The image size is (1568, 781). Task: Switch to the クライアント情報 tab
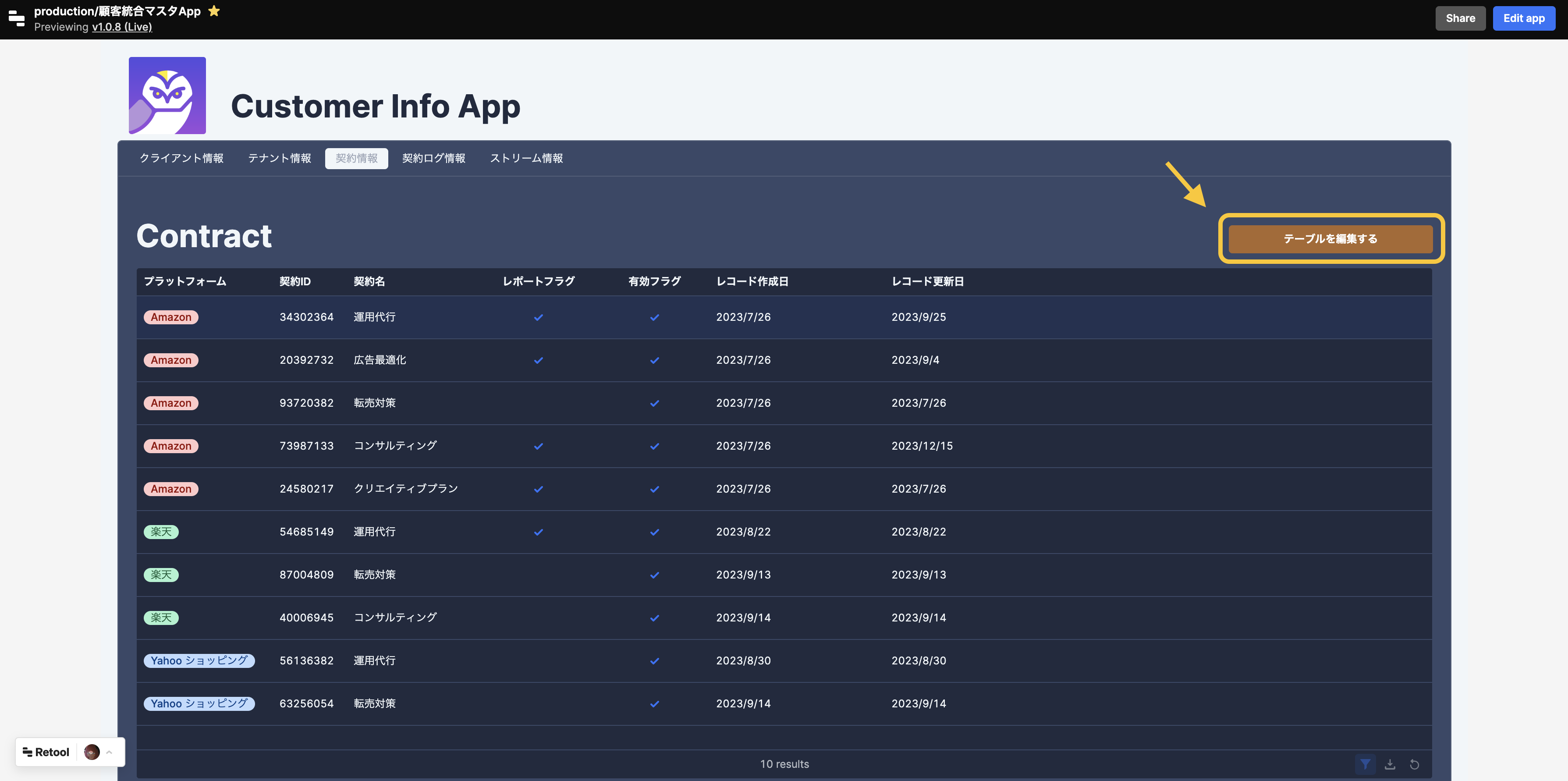[181, 158]
